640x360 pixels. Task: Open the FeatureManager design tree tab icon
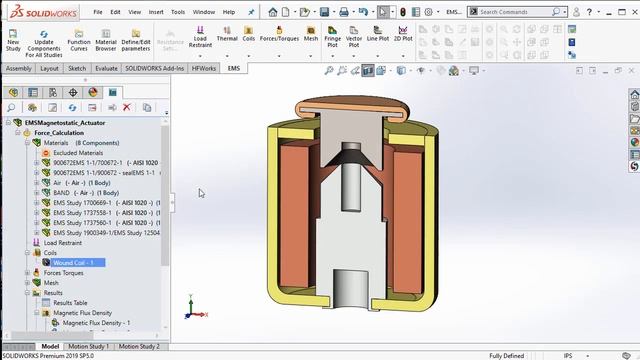(13, 92)
